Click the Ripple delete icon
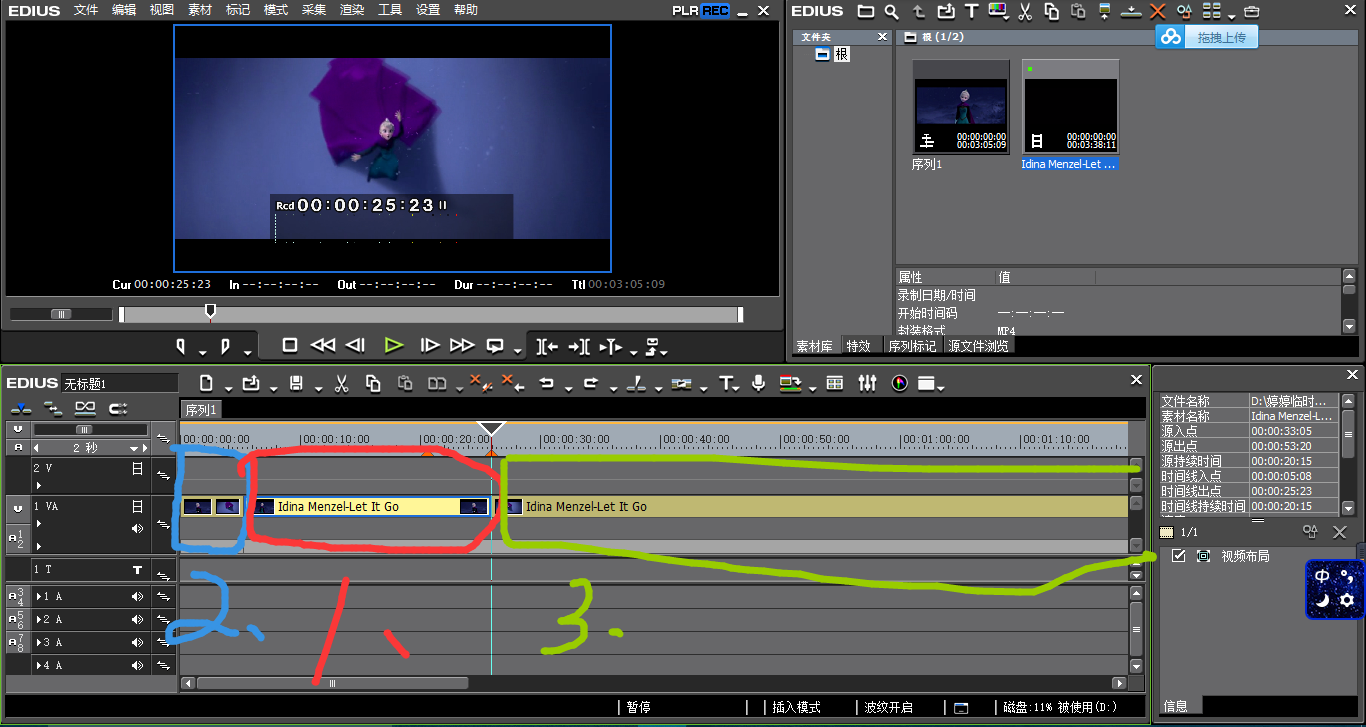This screenshot has height=727, width=1366. [512, 383]
